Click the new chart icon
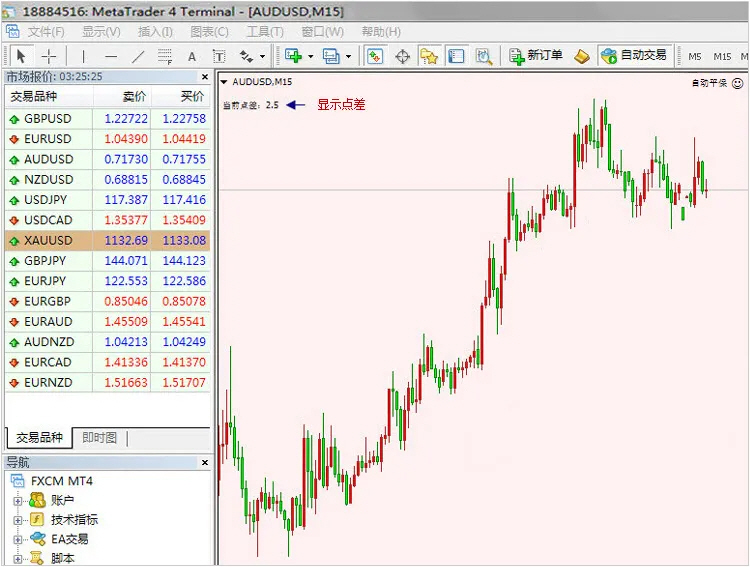The image size is (750, 567). 293,56
